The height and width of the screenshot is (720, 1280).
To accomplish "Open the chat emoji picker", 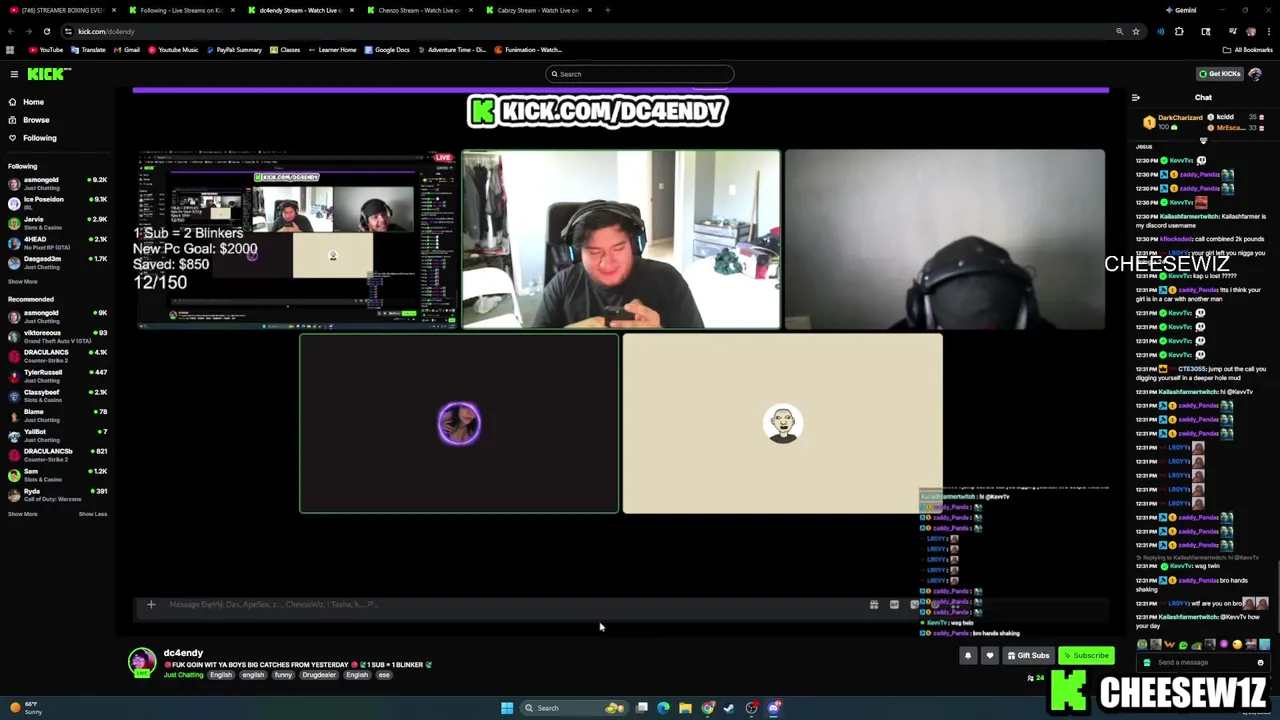I will coord(1260,663).
